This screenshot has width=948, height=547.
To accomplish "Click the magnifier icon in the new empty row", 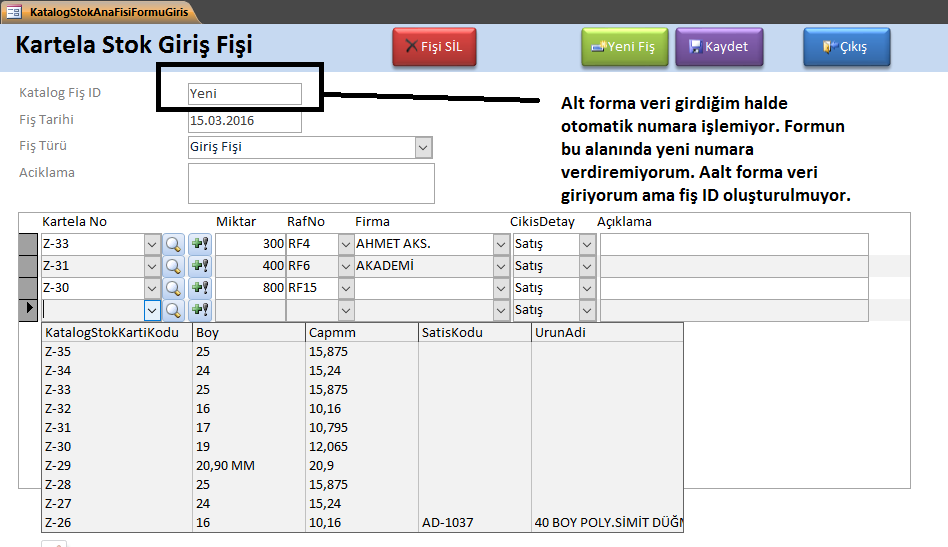I will point(173,310).
